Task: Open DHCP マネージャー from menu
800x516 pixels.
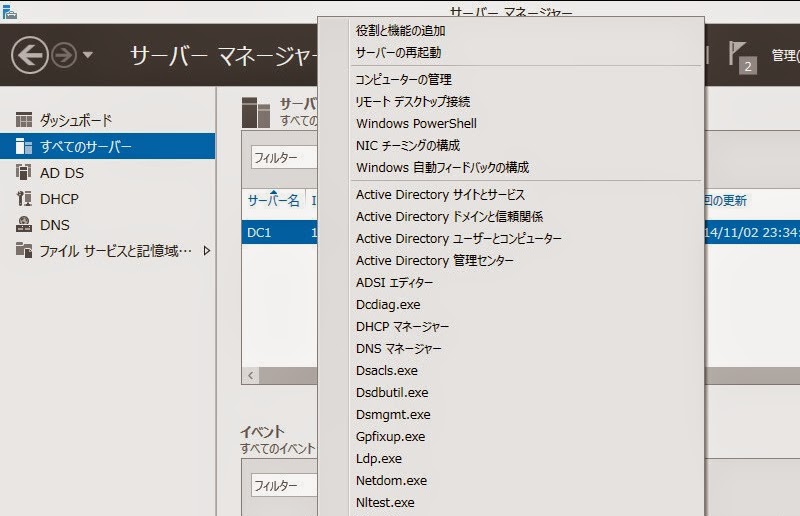Action: click(x=403, y=327)
